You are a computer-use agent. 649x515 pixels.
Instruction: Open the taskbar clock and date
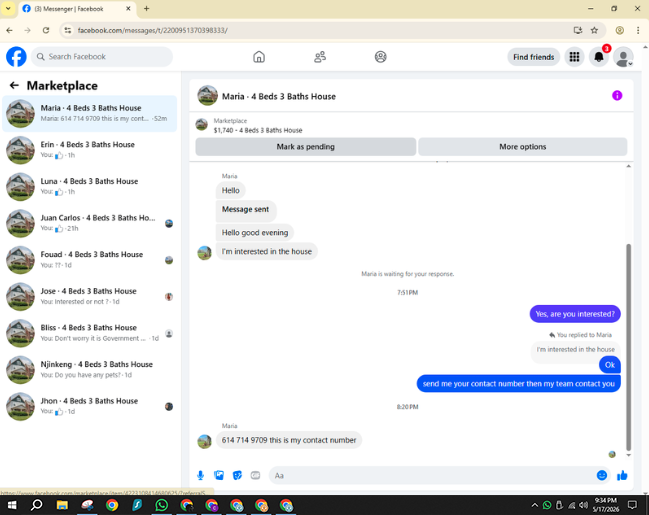click(x=606, y=505)
